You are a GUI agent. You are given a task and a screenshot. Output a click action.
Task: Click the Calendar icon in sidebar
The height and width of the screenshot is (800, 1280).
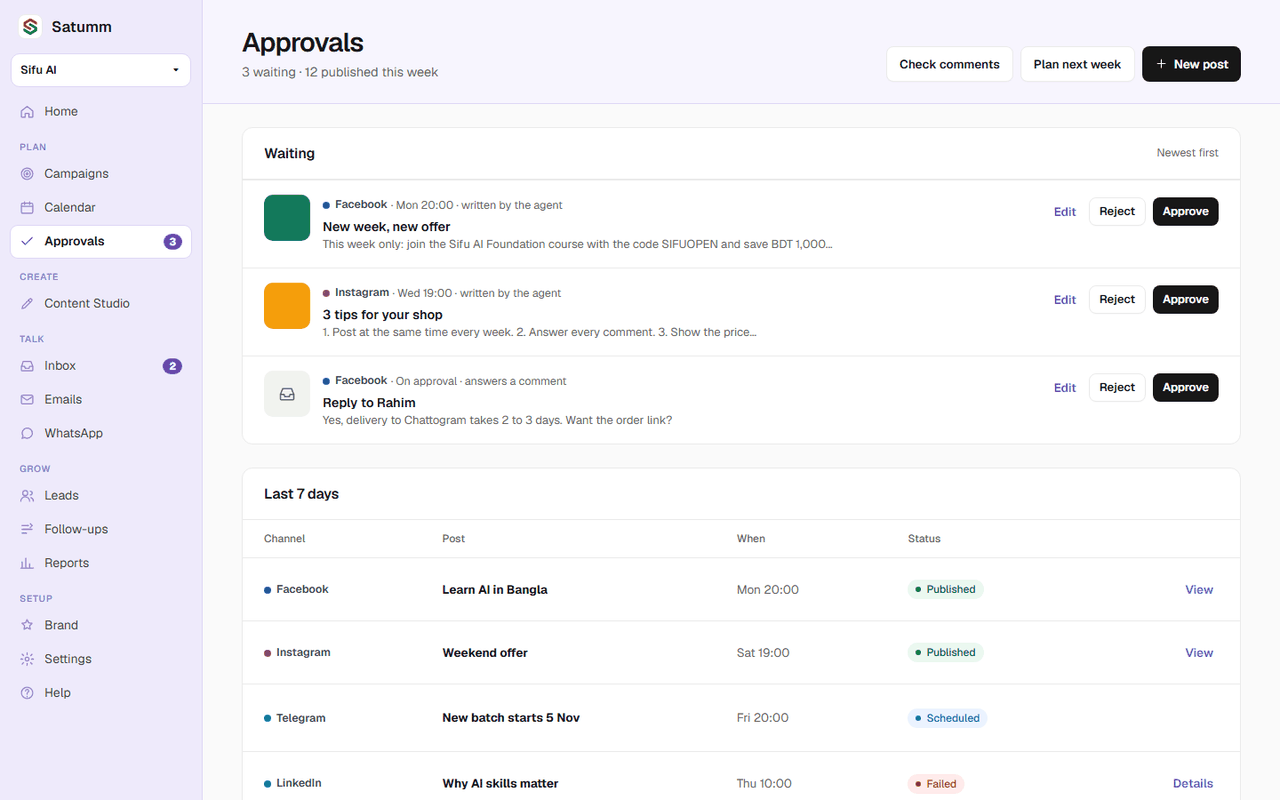[x=27, y=208]
